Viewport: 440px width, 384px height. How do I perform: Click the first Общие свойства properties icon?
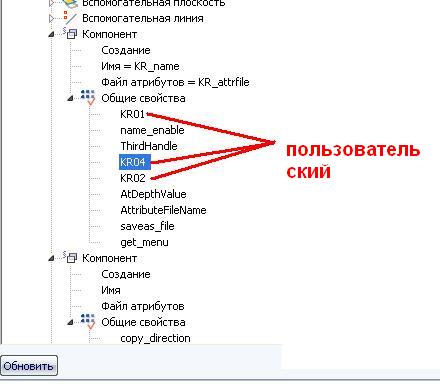point(88,97)
